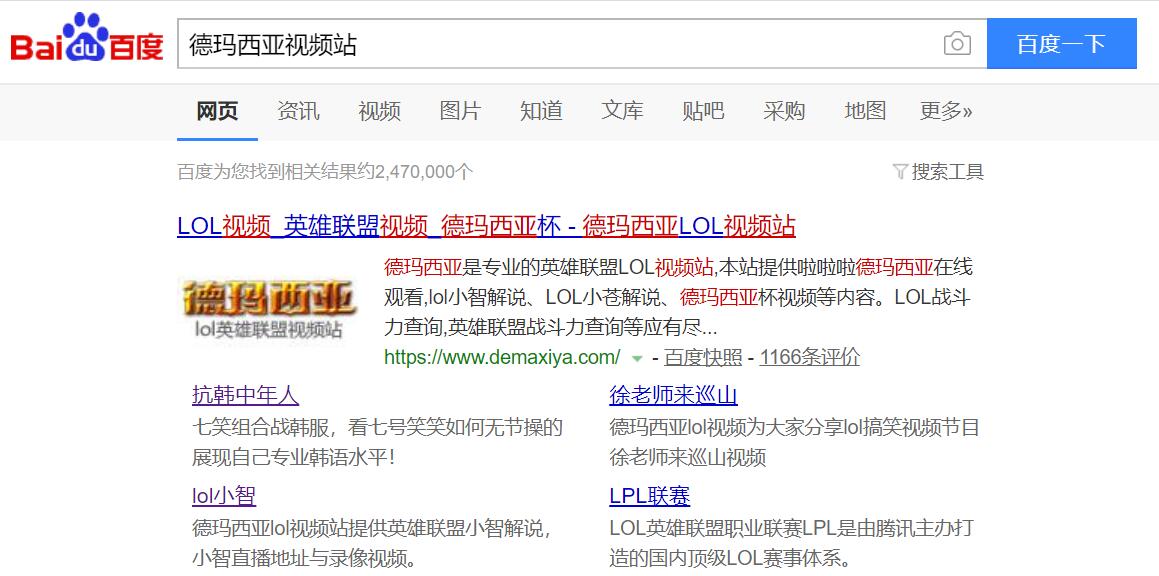Click the 百度一下 search button
The width and height of the screenshot is (1159, 576).
coord(1061,44)
